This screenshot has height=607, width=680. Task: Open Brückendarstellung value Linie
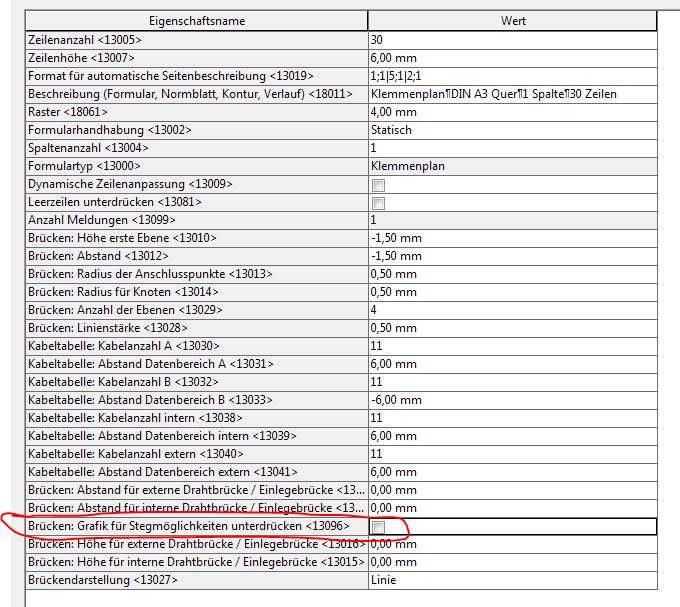tap(513, 580)
